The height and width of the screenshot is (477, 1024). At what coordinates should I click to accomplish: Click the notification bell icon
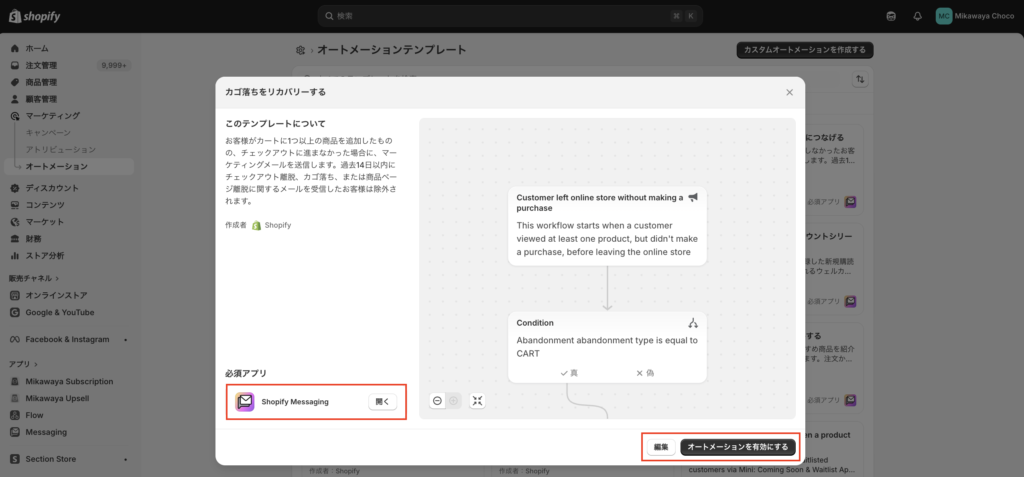coord(917,16)
